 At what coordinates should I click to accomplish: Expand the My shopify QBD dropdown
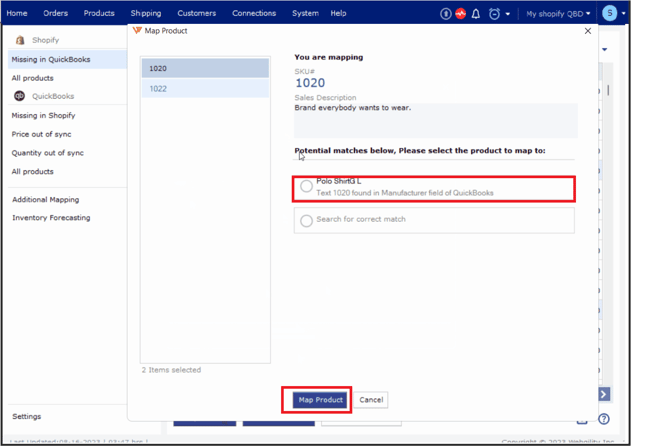pos(558,13)
